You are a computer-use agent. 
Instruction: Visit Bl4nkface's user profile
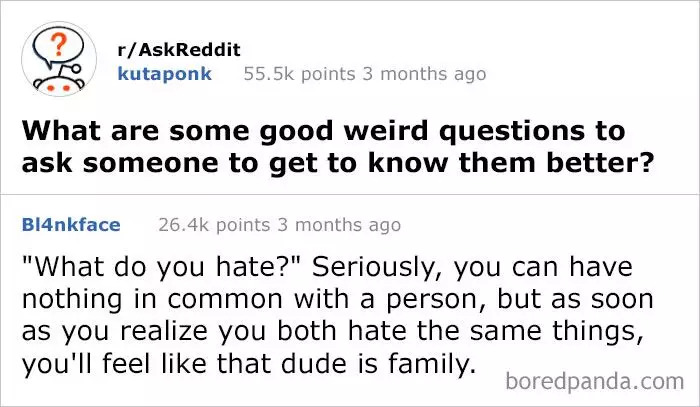click(70, 225)
